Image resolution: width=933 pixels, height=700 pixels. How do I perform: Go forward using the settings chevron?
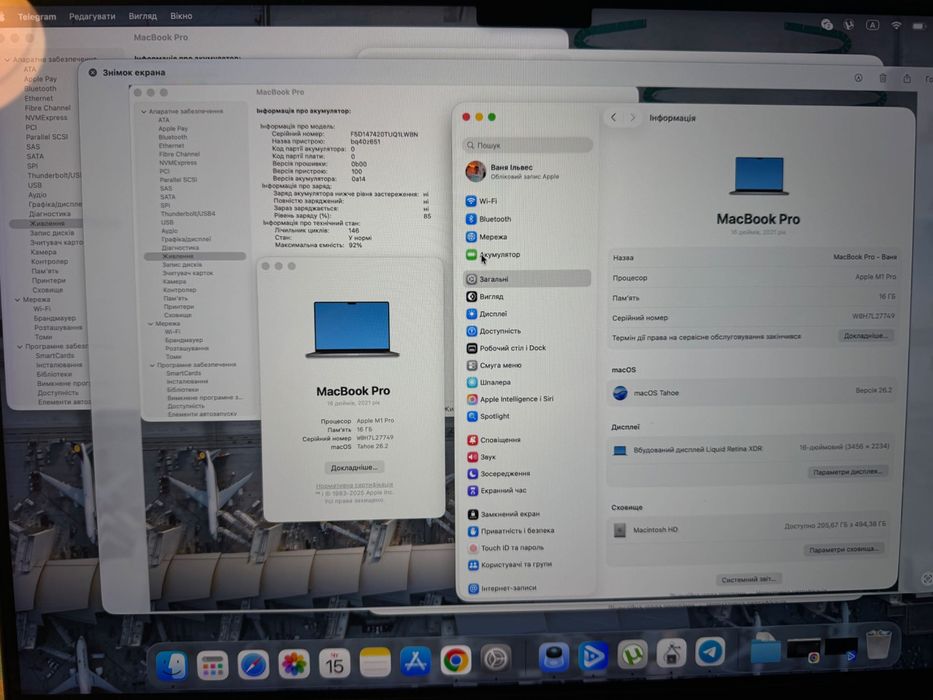(x=633, y=117)
